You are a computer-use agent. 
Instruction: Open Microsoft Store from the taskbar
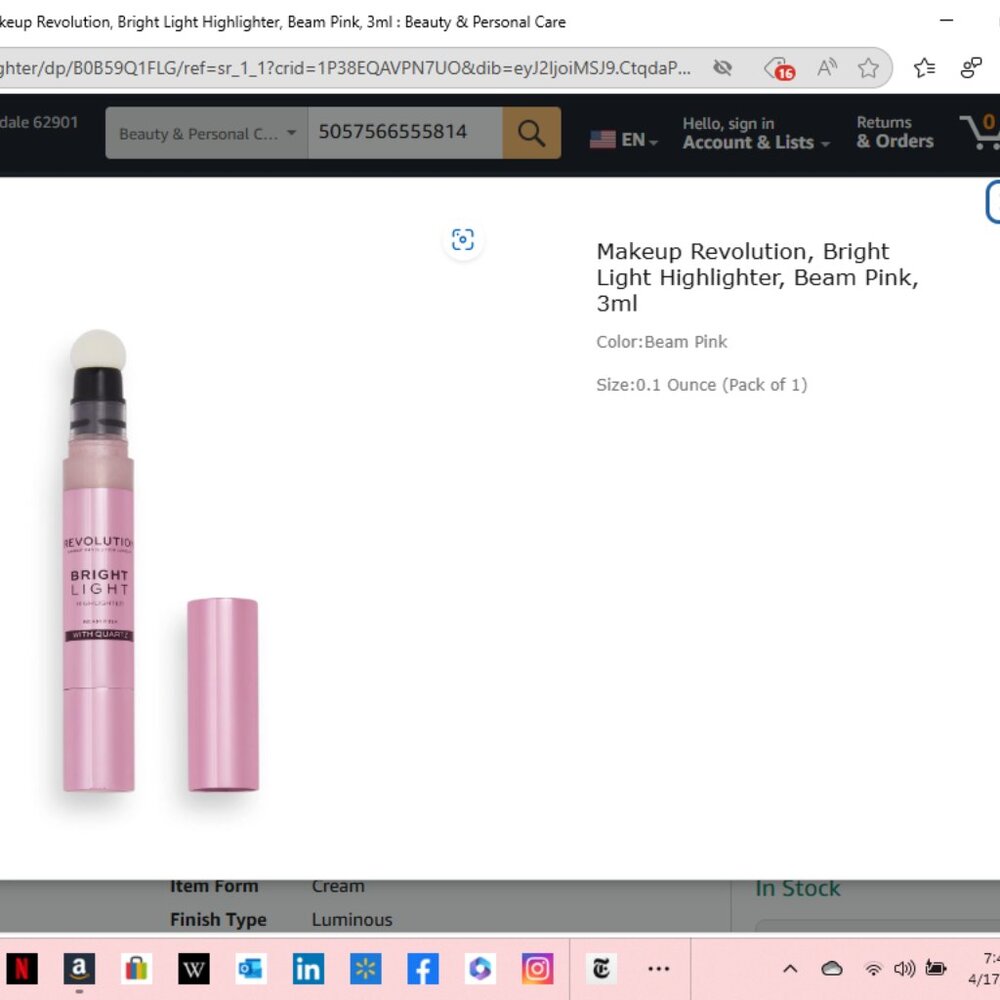click(x=136, y=969)
